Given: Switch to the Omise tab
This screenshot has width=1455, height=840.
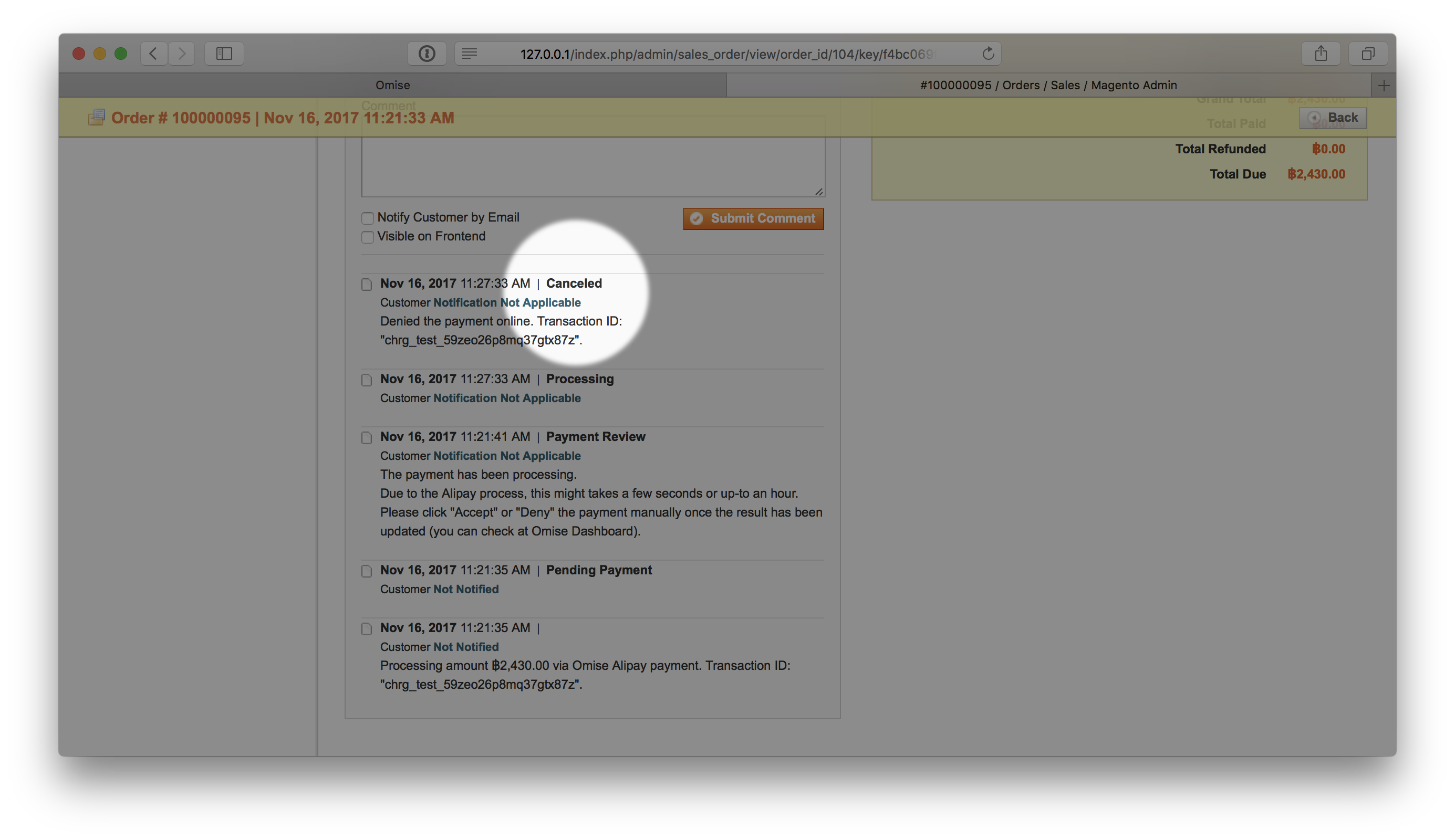Looking at the screenshot, I should click(x=392, y=86).
